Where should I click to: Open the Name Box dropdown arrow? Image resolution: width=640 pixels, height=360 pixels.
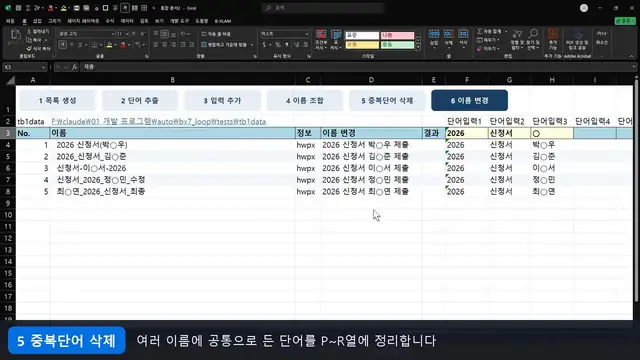[43, 67]
